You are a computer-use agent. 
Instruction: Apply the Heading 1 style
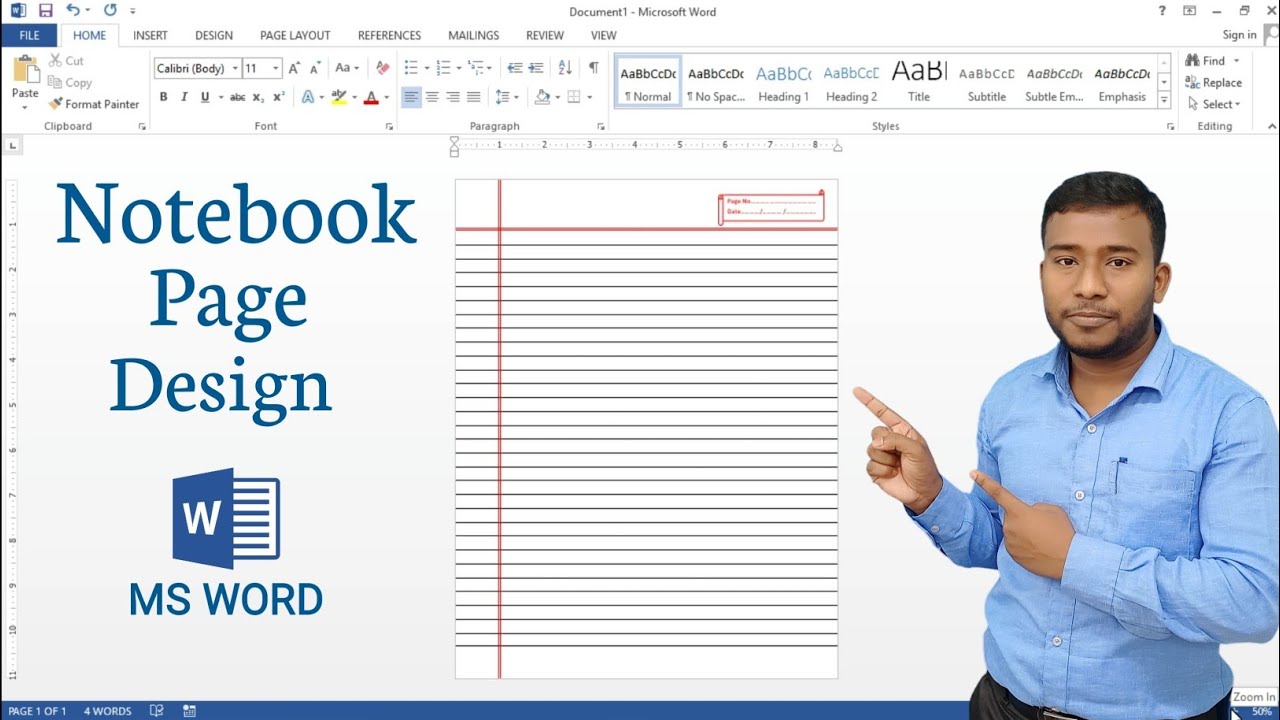784,82
